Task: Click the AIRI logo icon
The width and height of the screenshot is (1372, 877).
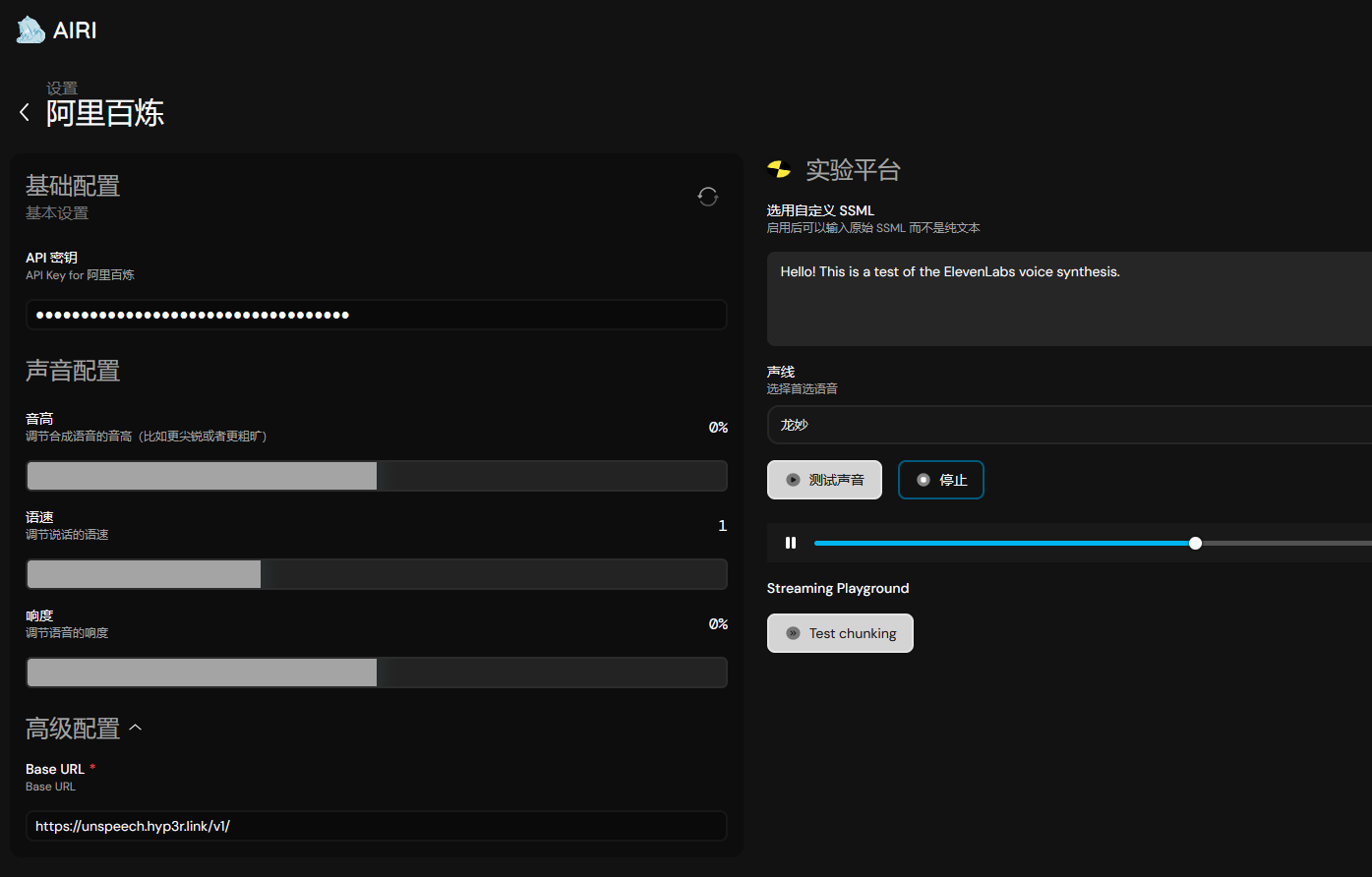Action: [30, 29]
